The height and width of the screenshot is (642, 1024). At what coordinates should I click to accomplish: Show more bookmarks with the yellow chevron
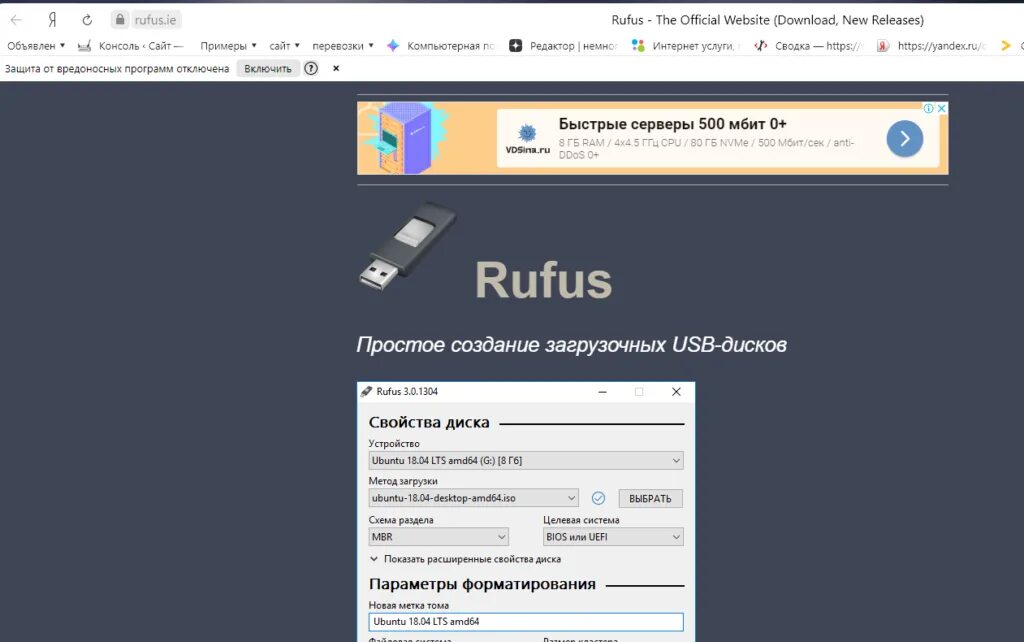pos(1006,46)
